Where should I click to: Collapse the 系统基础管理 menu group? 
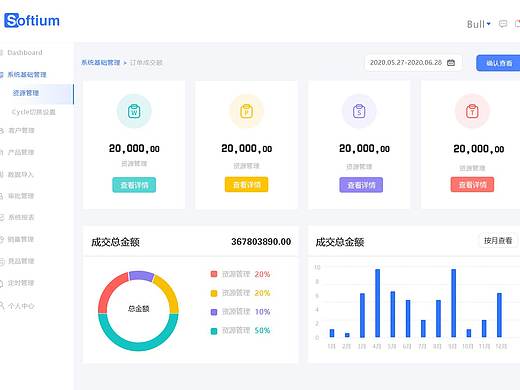click(x=27, y=74)
